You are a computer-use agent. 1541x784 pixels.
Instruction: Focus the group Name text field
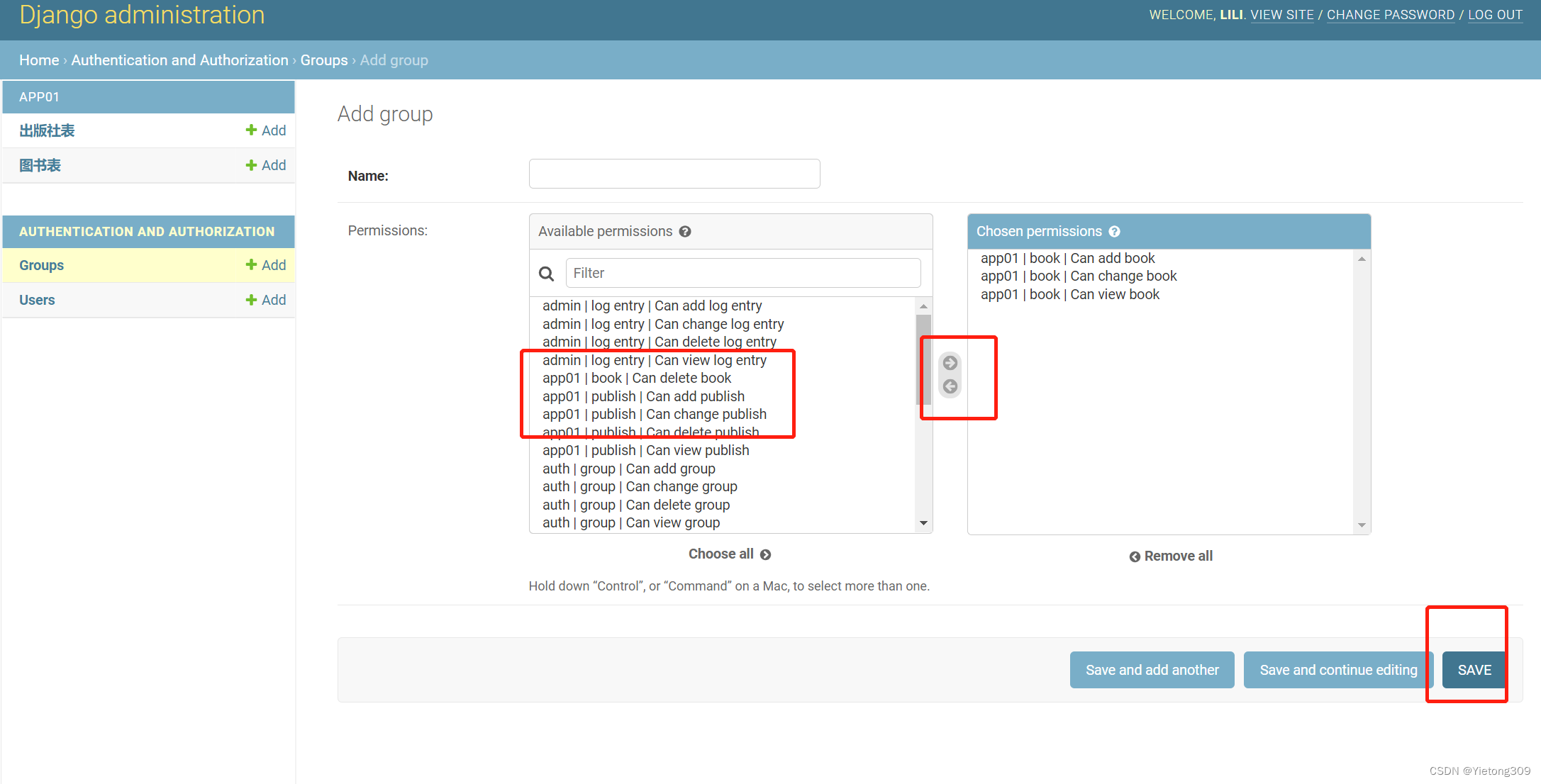point(674,174)
